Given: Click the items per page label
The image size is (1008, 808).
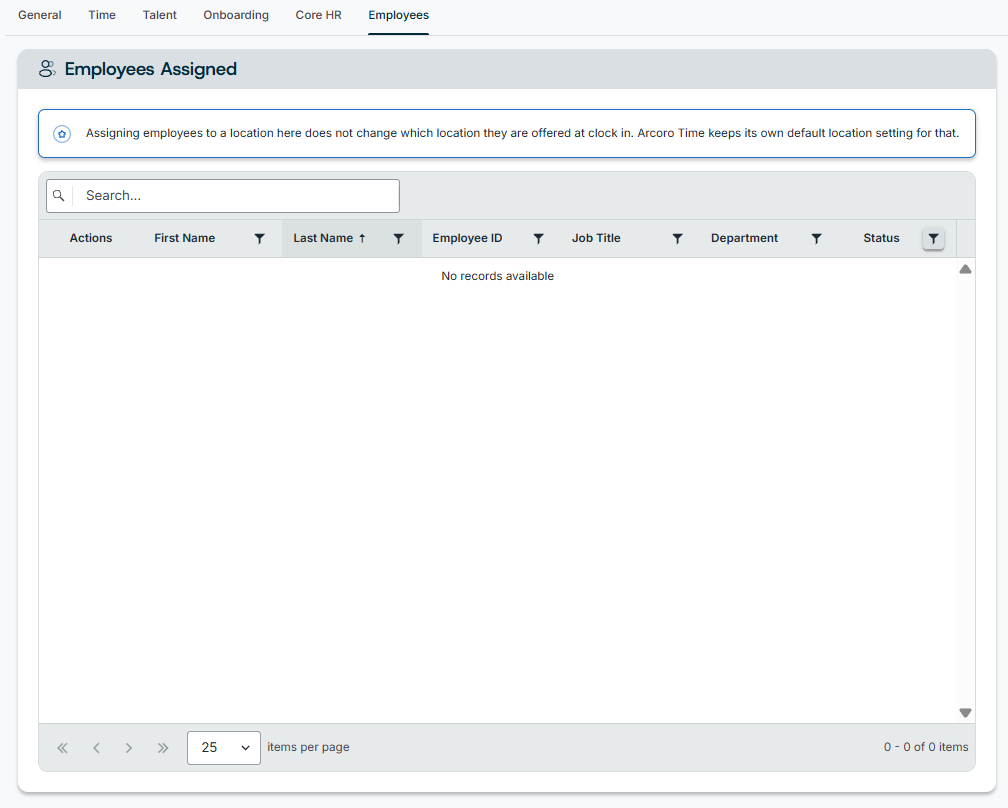Looking at the screenshot, I should tap(308, 747).
